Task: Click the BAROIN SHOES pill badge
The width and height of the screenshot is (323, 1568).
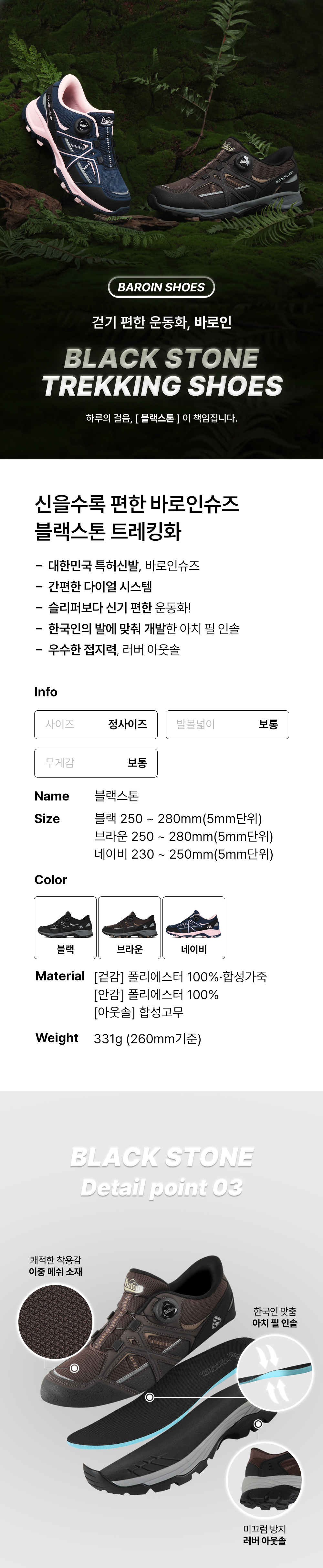Action: pyautogui.click(x=161, y=287)
